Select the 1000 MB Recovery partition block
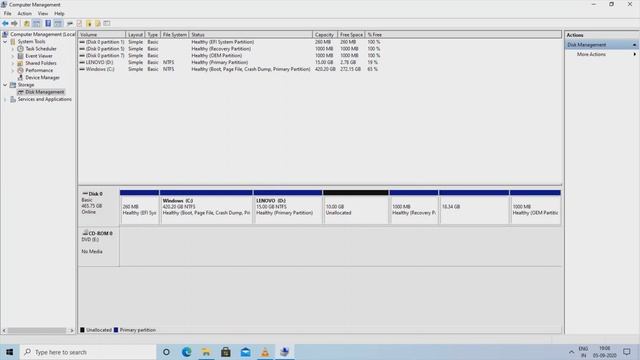Image resolution: width=640 pixels, height=360 pixels. (x=414, y=207)
